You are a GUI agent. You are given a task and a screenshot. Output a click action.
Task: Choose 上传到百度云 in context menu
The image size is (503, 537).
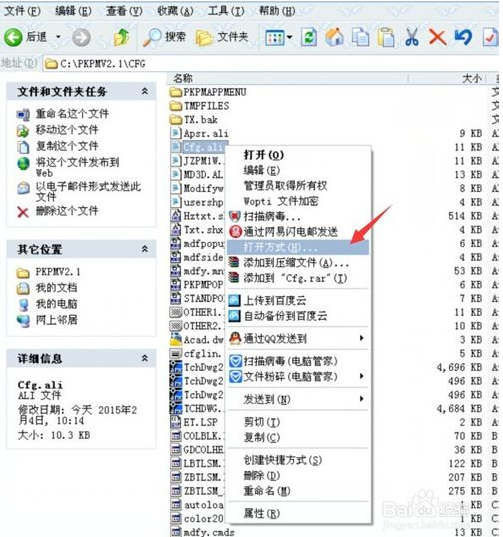298,300
